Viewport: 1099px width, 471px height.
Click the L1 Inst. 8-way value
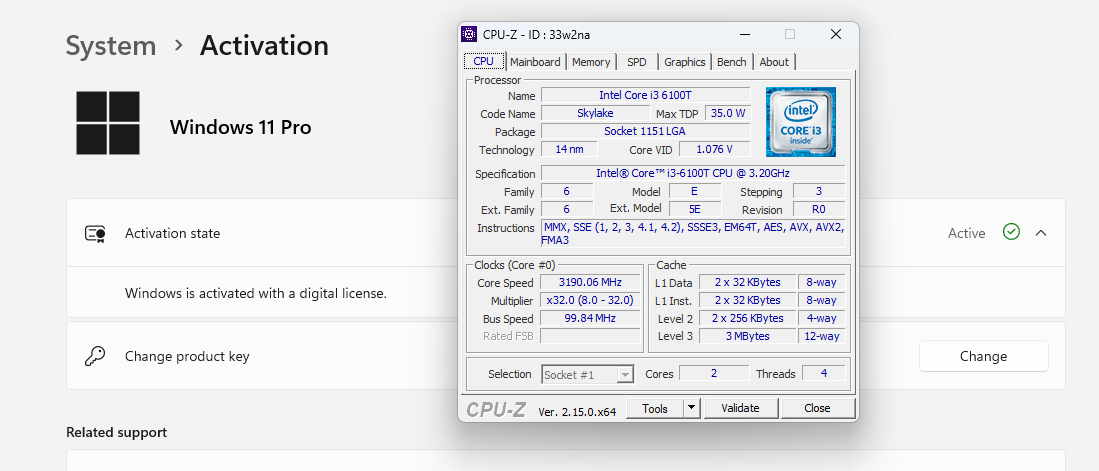pos(821,300)
